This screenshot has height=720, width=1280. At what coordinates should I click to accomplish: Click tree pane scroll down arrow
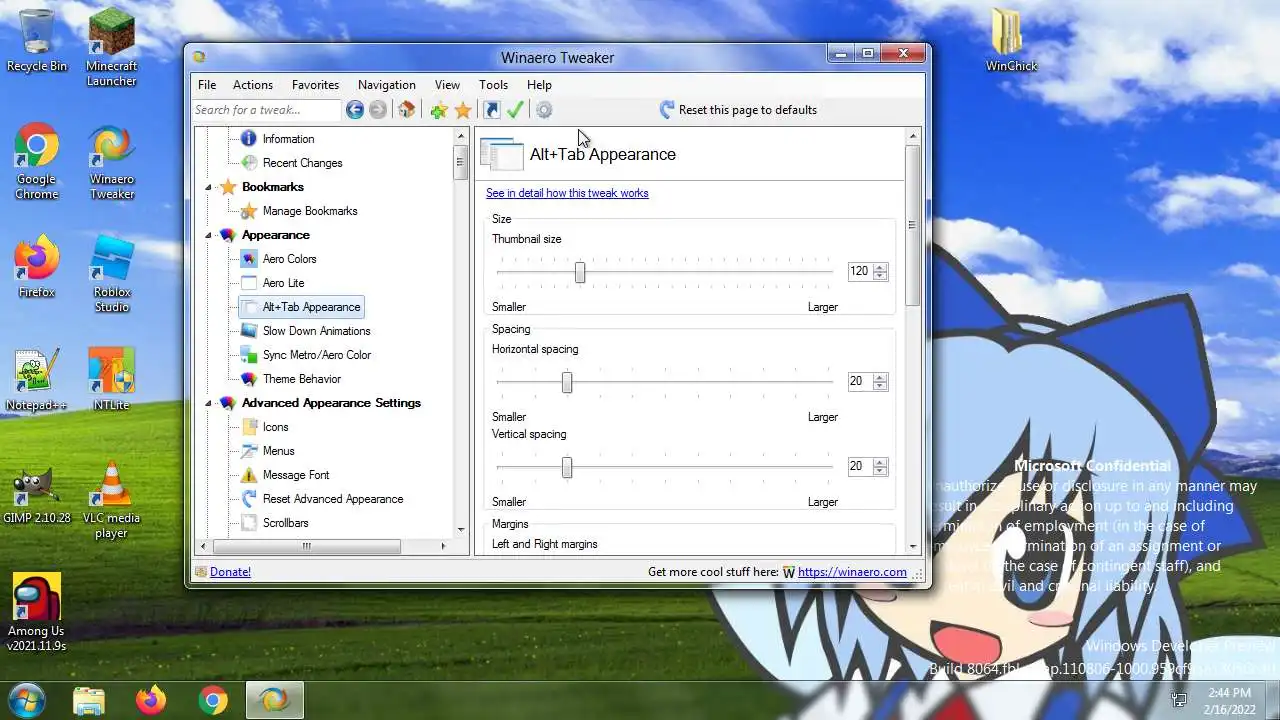461,530
